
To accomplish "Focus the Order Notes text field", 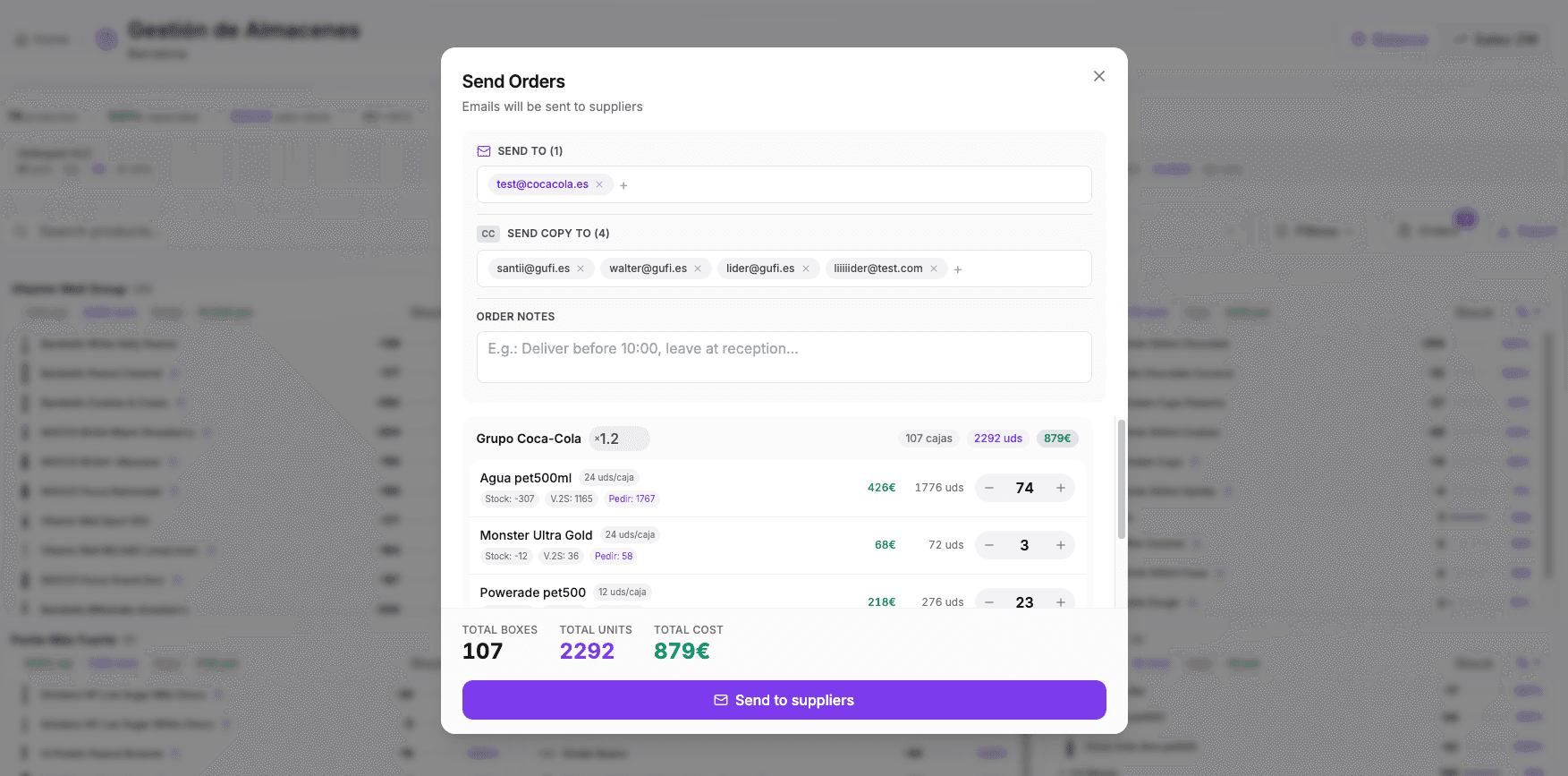I will tap(784, 357).
